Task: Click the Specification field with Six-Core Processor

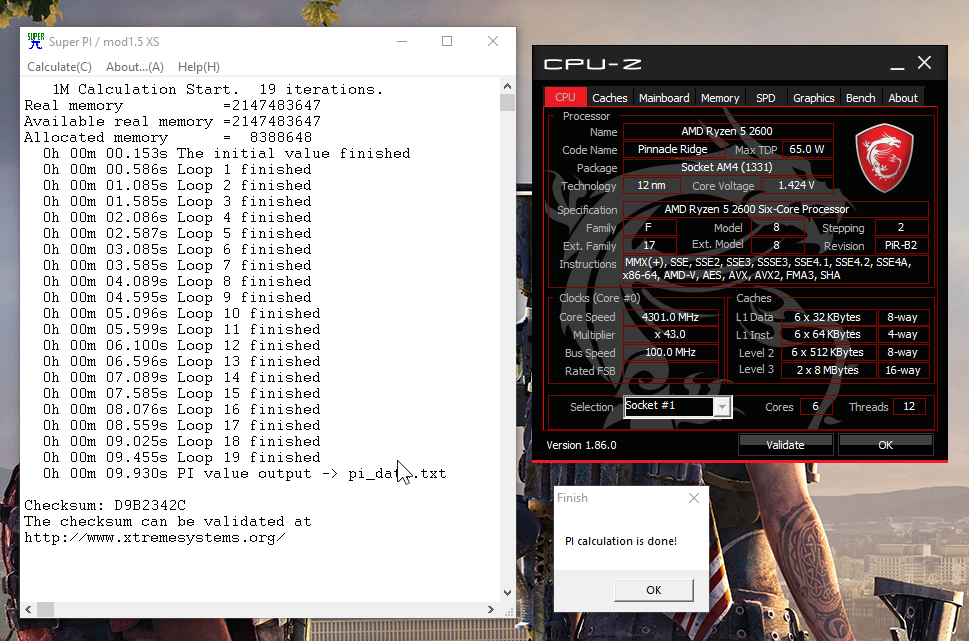Action: [x=776, y=209]
